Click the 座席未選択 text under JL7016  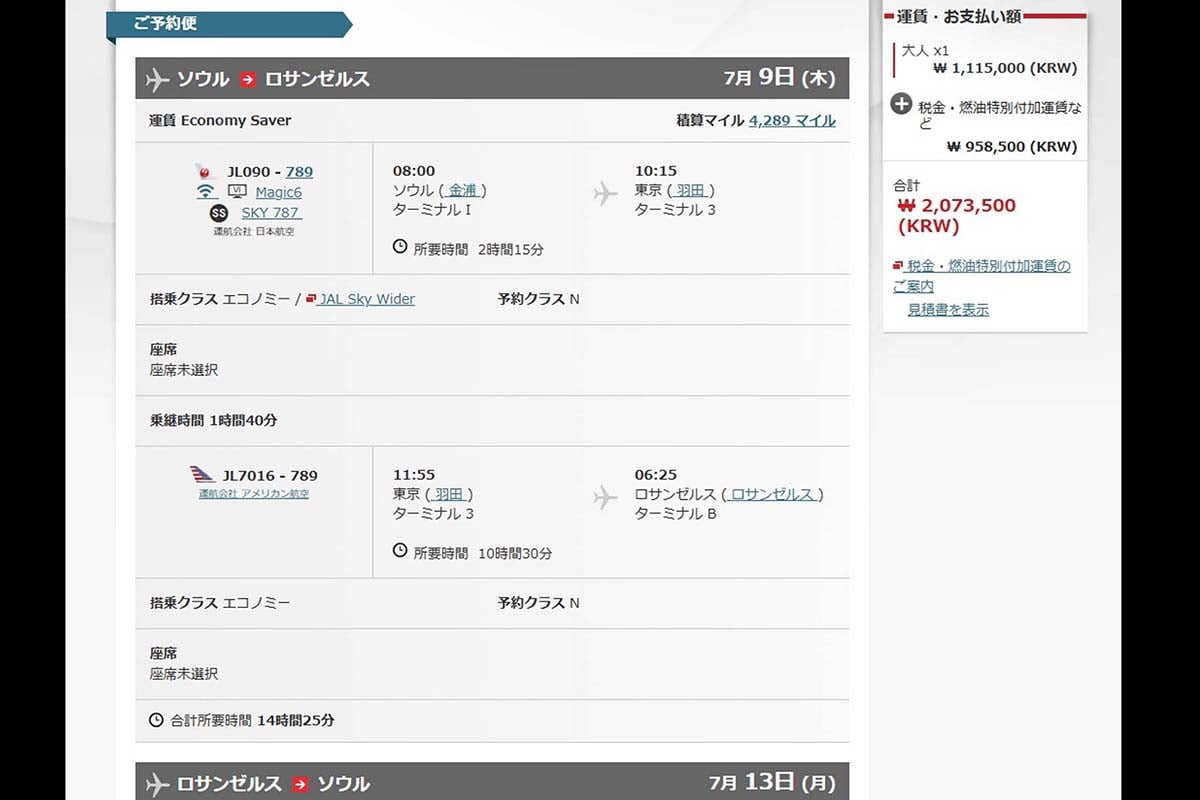pyautogui.click(x=184, y=674)
